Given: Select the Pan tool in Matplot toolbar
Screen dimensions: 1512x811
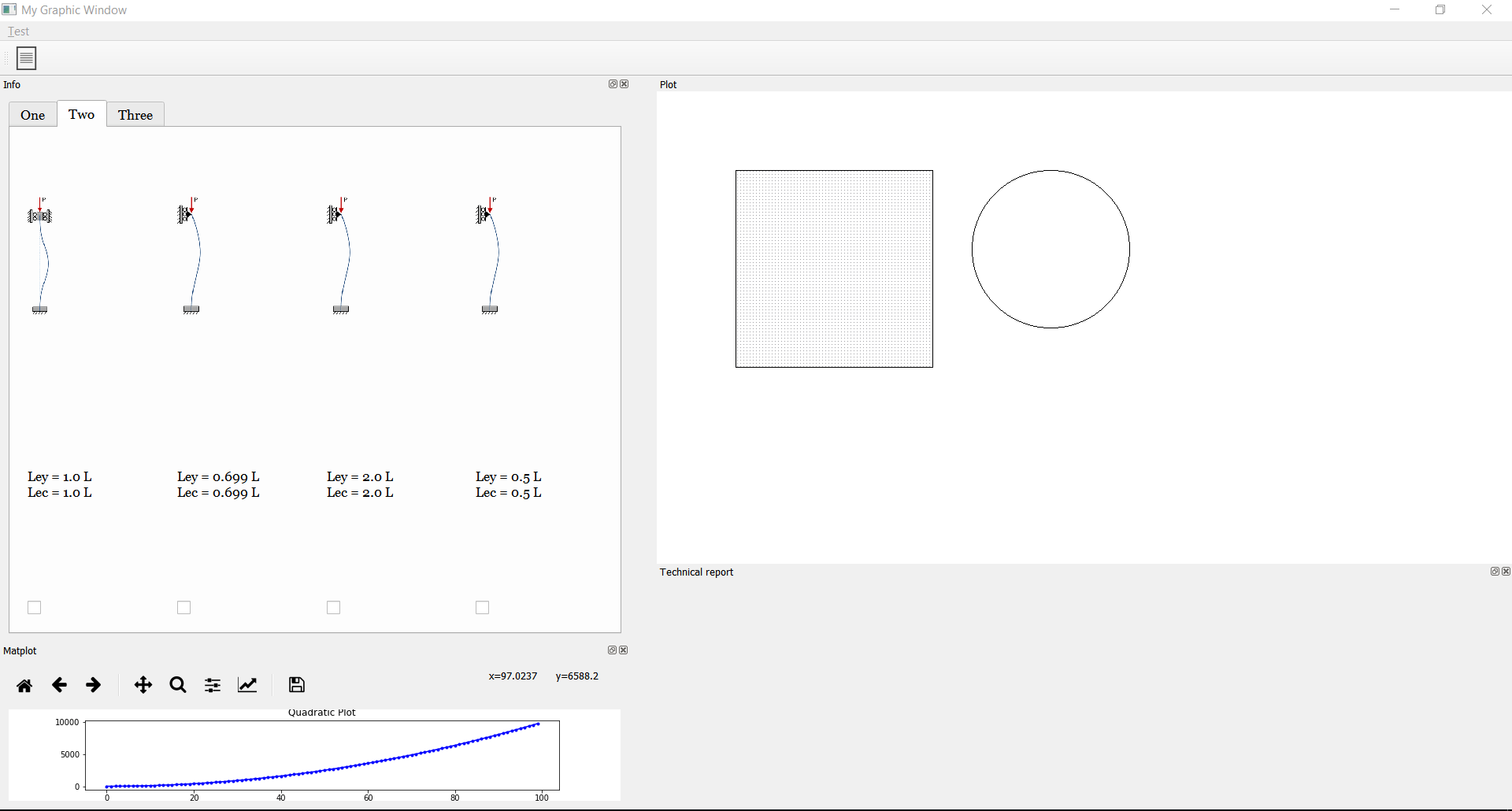Looking at the screenshot, I should pos(143,685).
